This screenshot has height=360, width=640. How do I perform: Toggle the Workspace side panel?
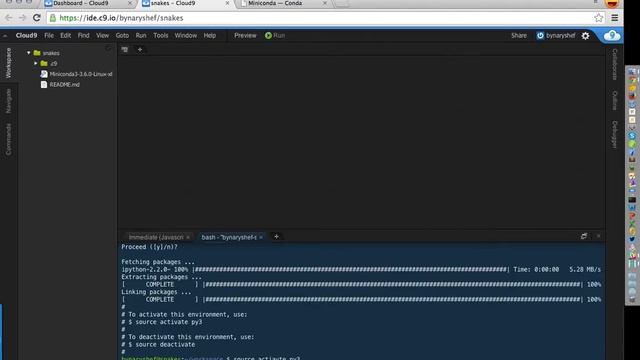8,63
